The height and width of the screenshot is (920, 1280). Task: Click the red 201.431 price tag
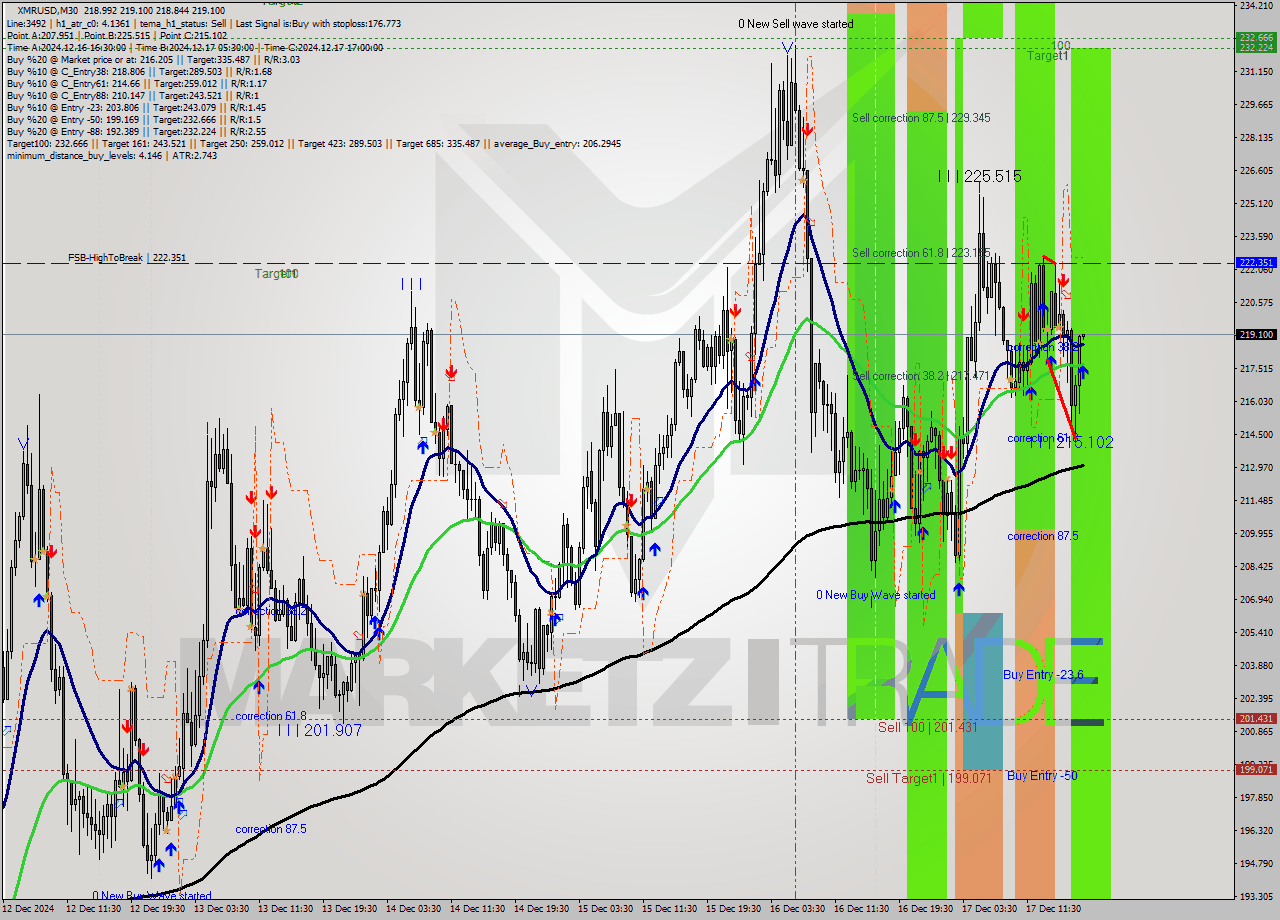(1255, 719)
